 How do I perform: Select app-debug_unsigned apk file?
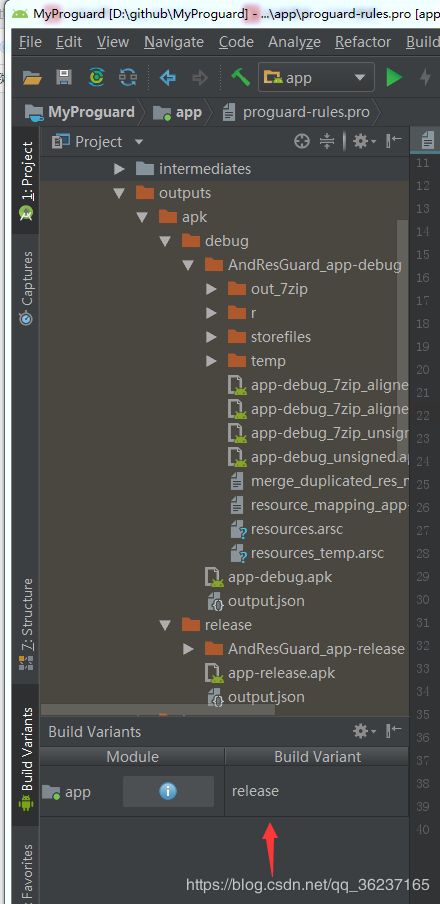point(319,457)
